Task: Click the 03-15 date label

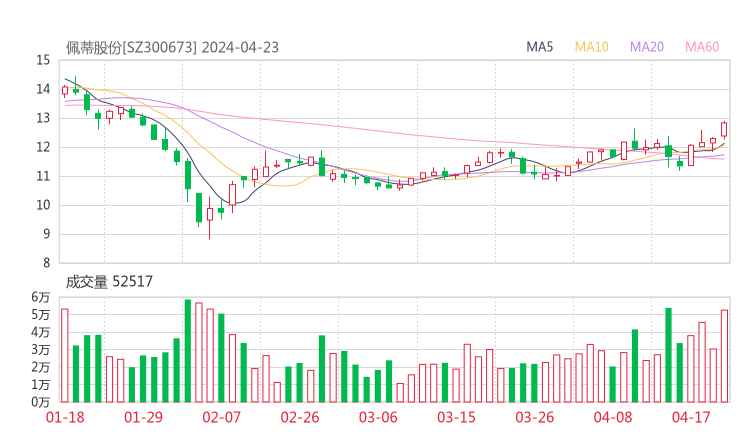Action: point(456,417)
